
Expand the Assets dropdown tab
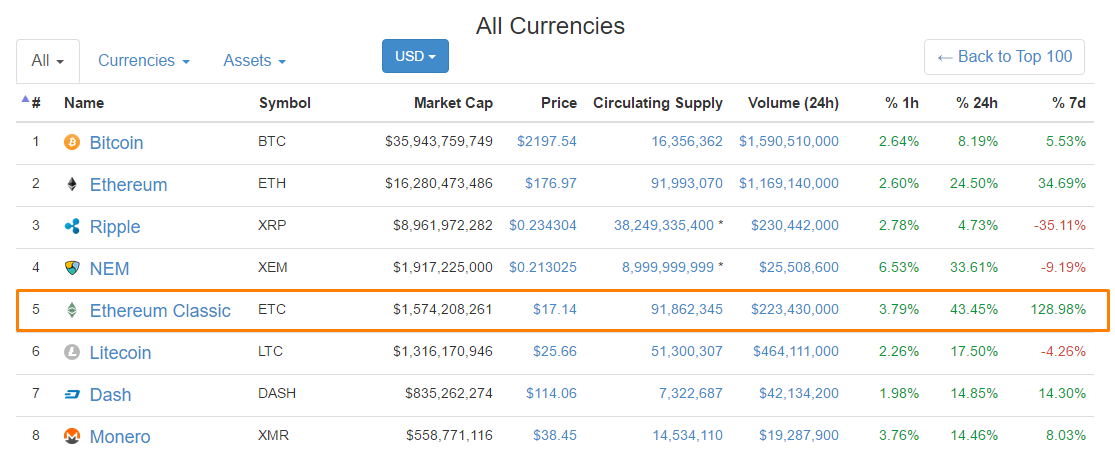pyautogui.click(x=254, y=61)
